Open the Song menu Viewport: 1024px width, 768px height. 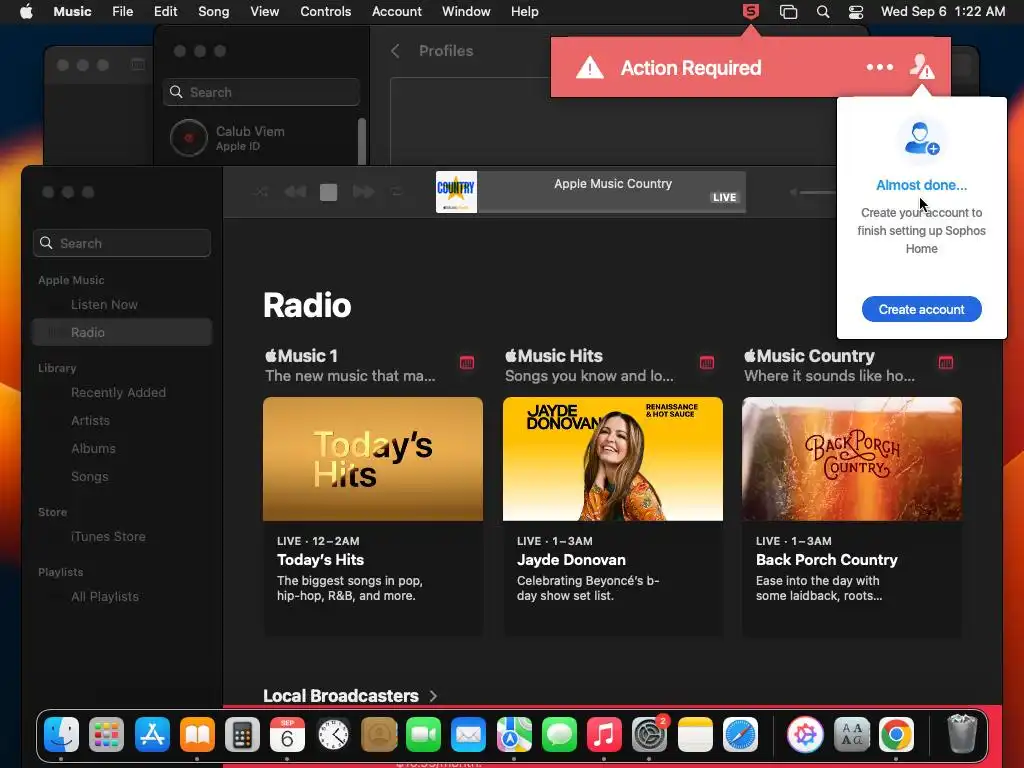pyautogui.click(x=214, y=12)
